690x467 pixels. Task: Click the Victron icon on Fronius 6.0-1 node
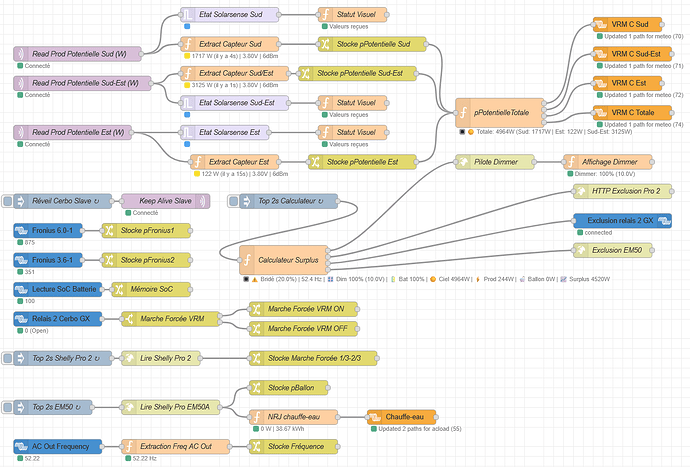pyautogui.click(x=22, y=231)
